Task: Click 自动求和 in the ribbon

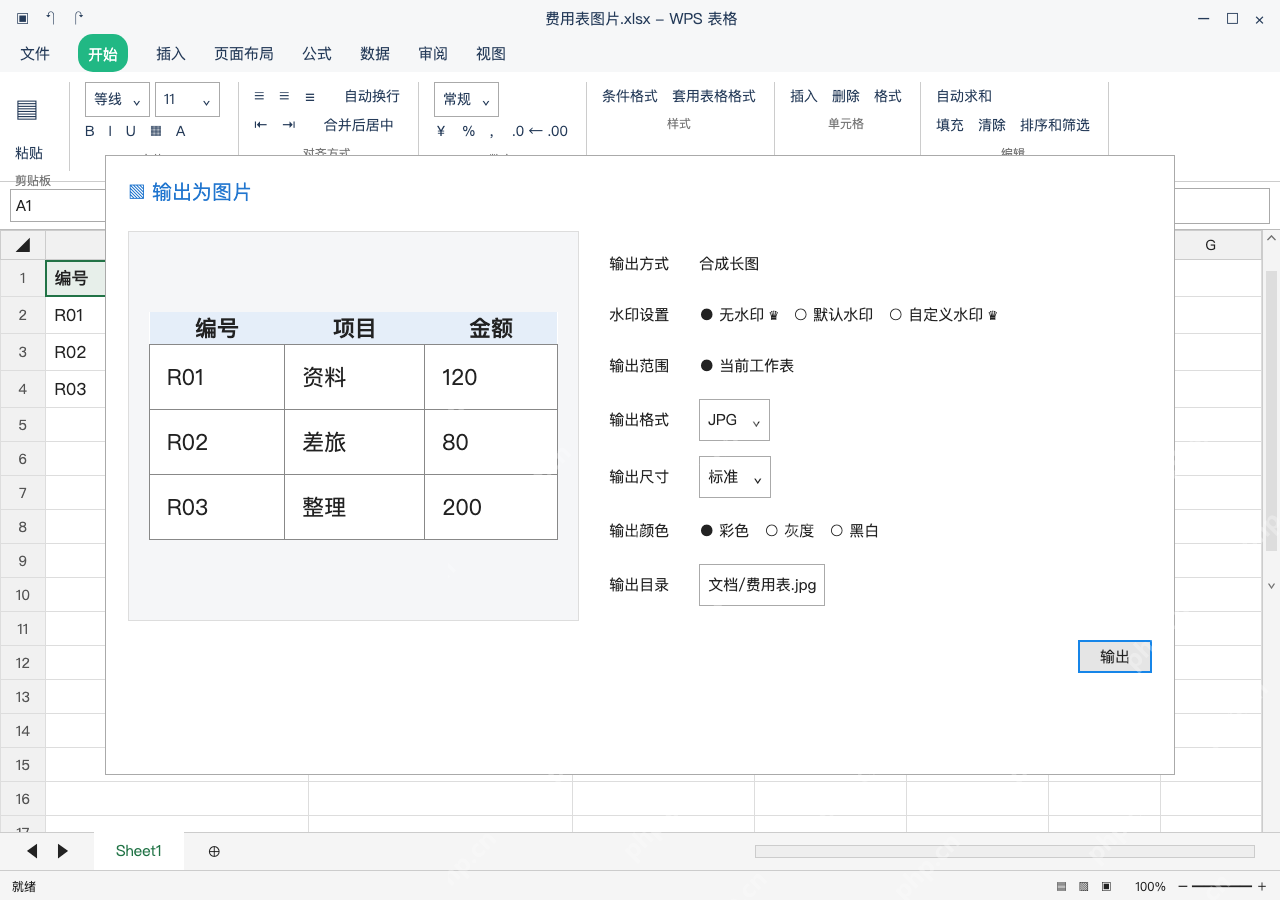Action: 964,96
